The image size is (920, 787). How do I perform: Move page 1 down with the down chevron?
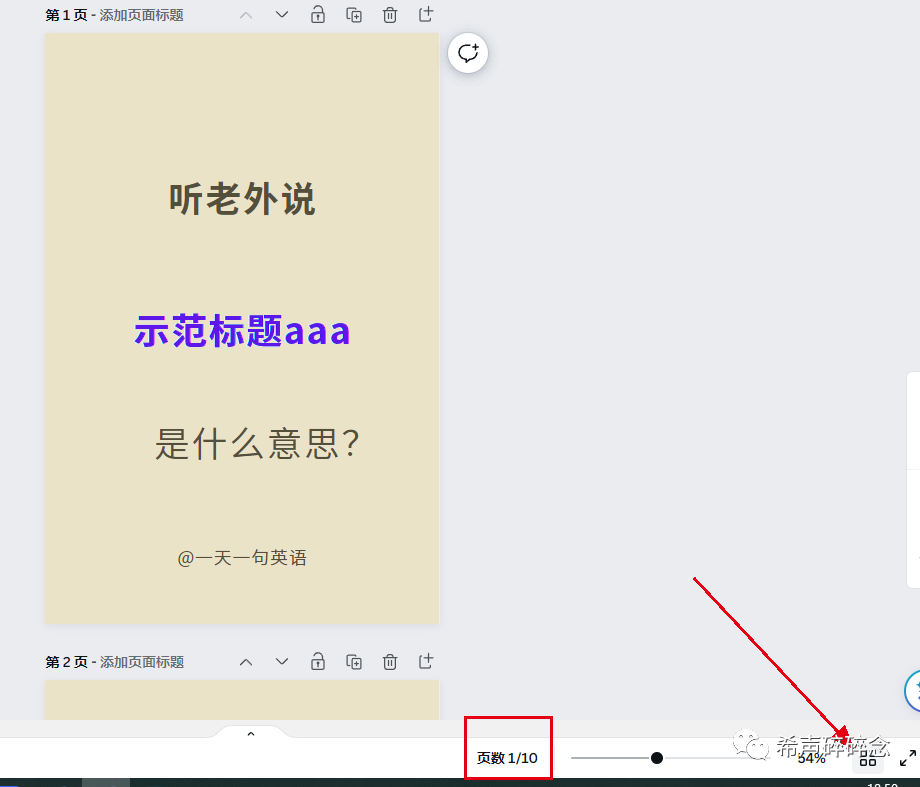pyautogui.click(x=281, y=14)
